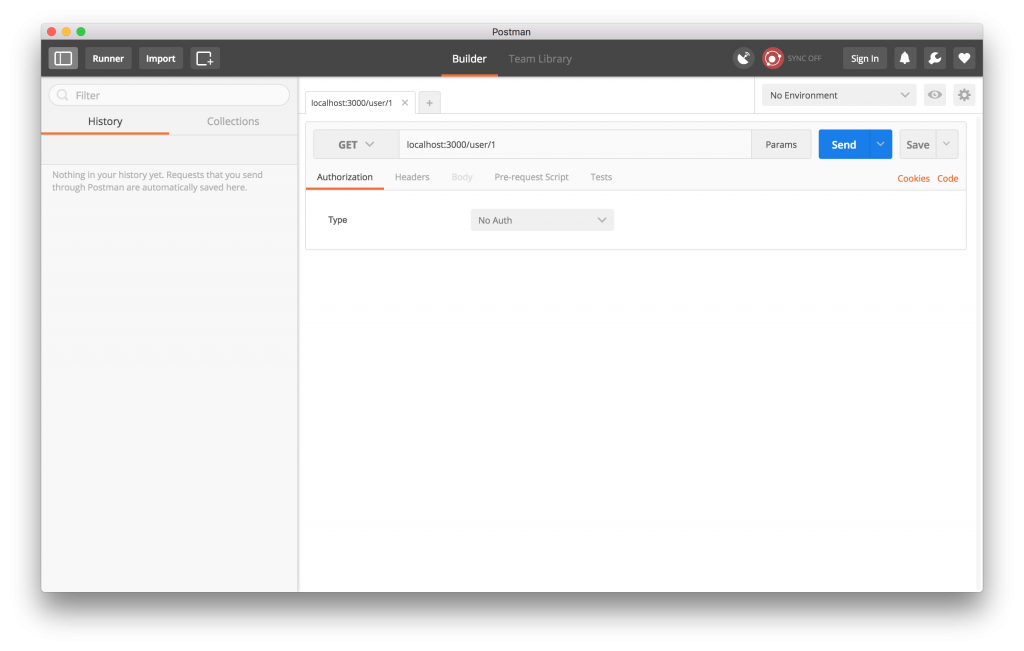Image resolution: width=1024 pixels, height=651 pixels.
Task: Open the GET method dropdown
Action: point(355,144)
